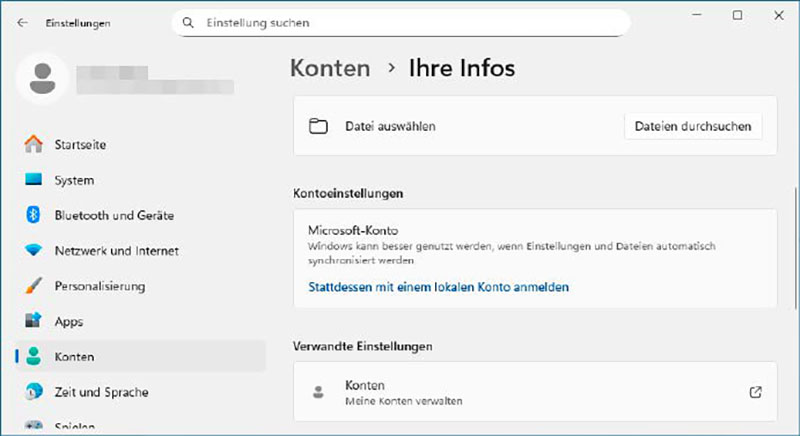Click the vertical scrollbar on the right
Viewport: 800px width, 436px height.
click(796, 248)
